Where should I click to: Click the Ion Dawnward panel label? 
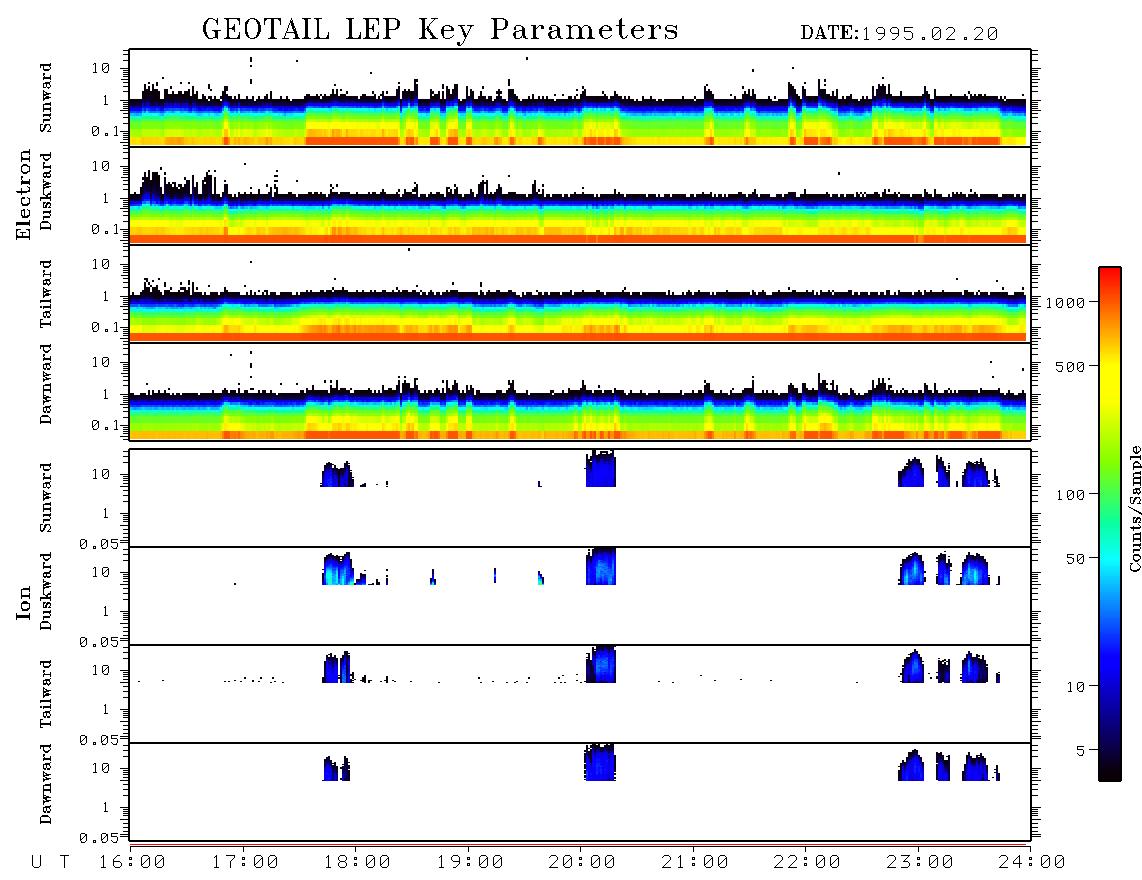point(46,784)
